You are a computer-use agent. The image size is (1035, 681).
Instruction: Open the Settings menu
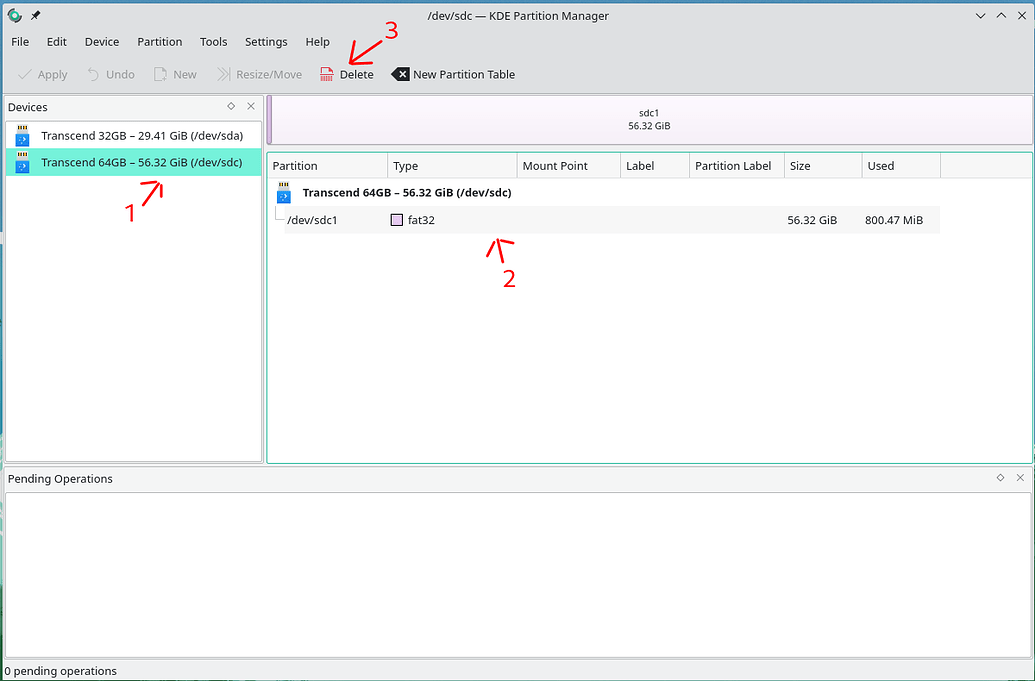(x=265, y=41)
